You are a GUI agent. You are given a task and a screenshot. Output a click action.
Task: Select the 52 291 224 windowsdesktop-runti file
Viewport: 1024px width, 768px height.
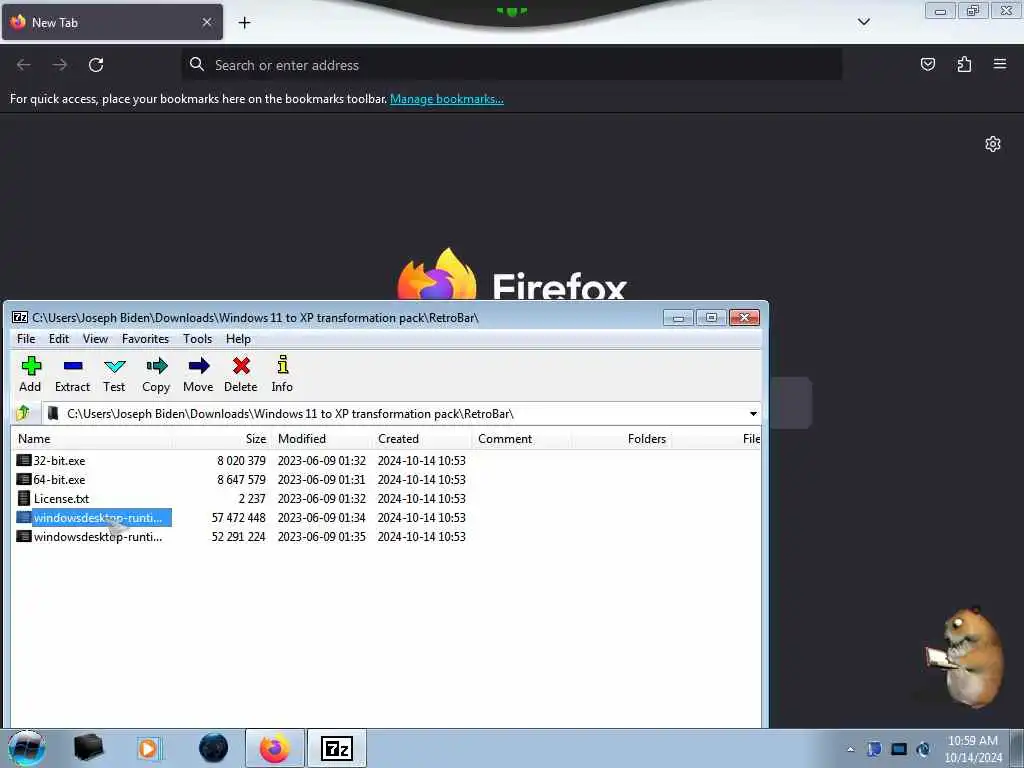click(x=98, y=537)
